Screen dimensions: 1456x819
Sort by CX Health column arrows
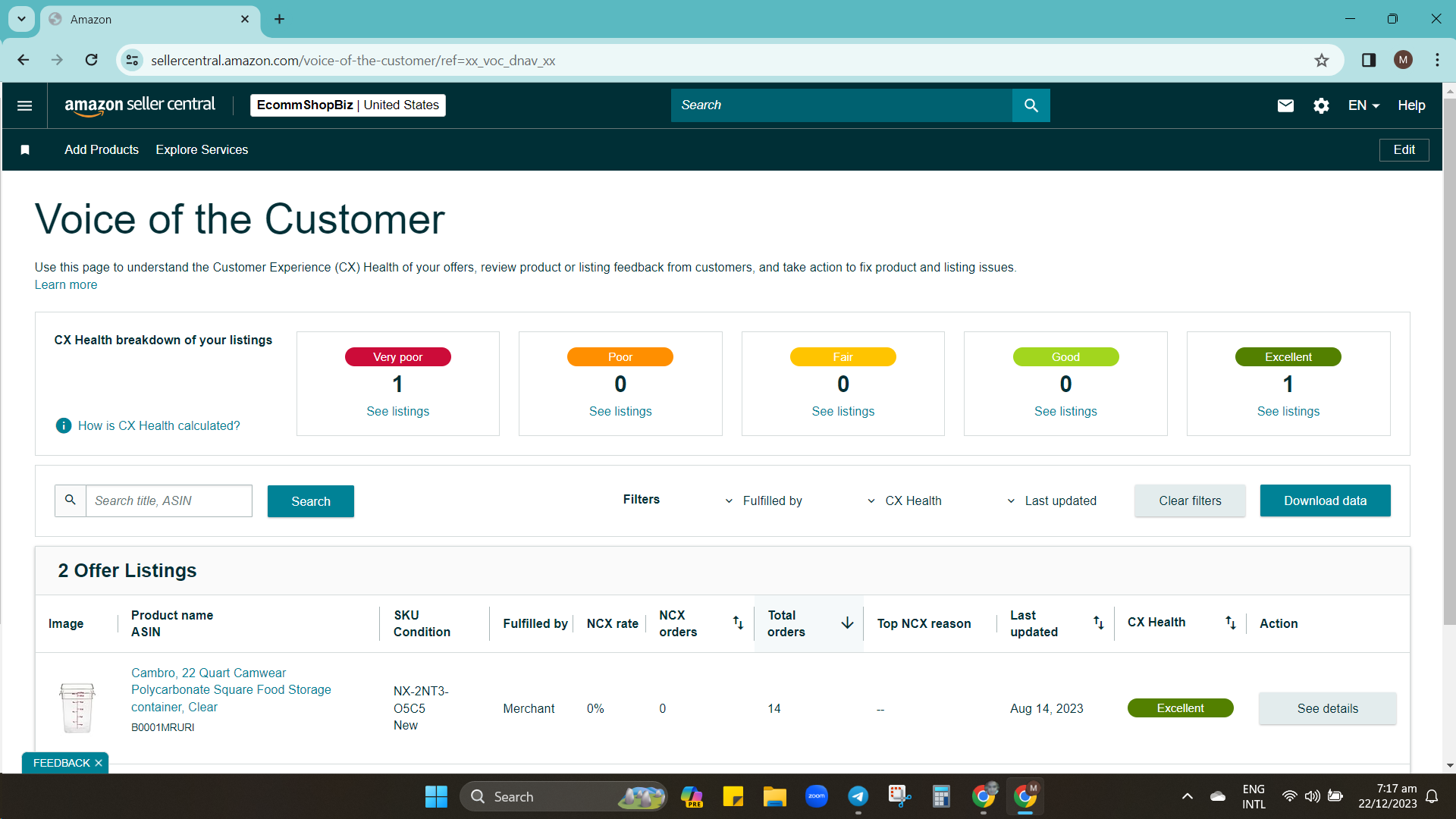(1230, 623)
